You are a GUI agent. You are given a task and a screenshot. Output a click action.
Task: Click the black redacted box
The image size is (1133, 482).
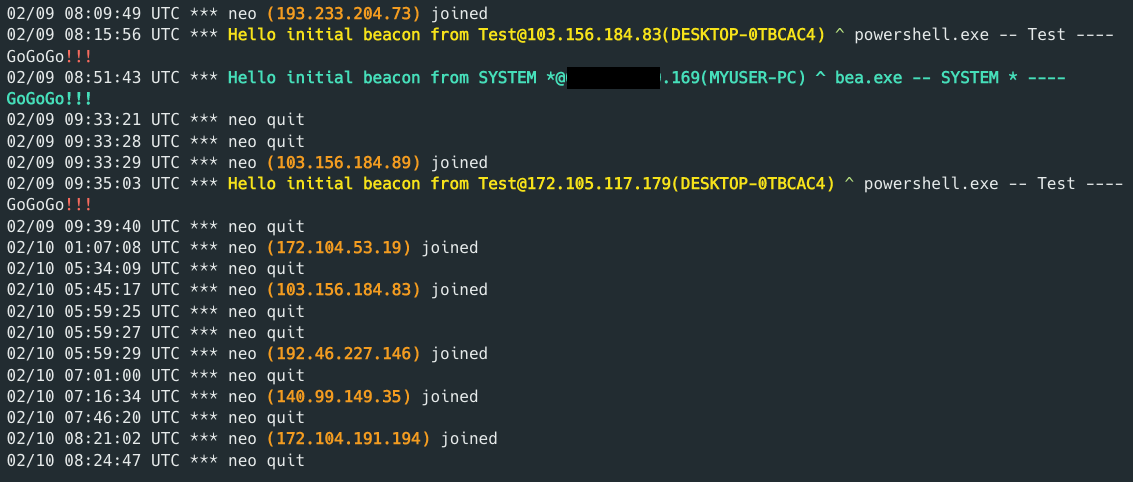tap(614, 78)
